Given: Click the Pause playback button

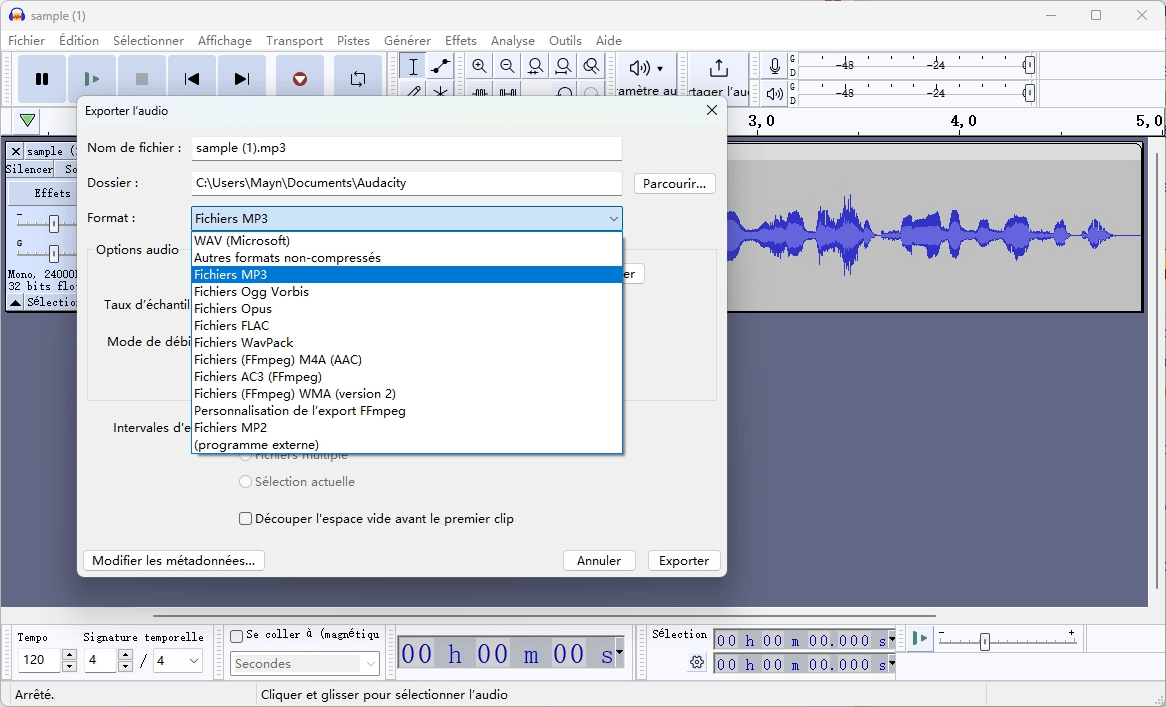Looking at the screenshot, I should click(42, 79).
